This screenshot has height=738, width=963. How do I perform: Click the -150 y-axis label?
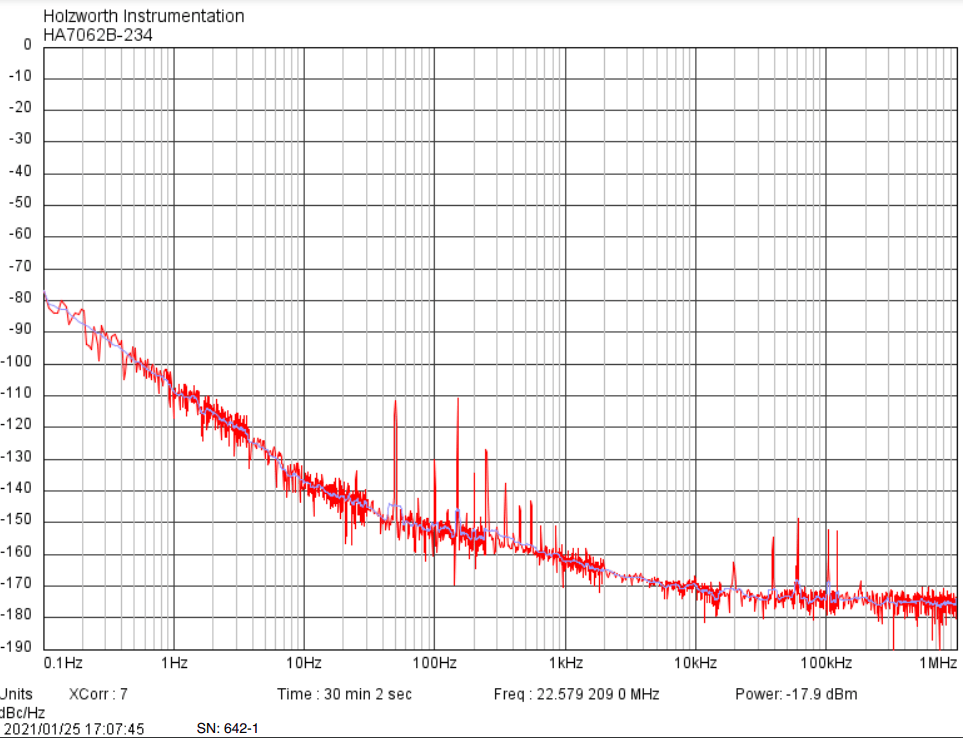pyautogui.click(x=17, y=520)
